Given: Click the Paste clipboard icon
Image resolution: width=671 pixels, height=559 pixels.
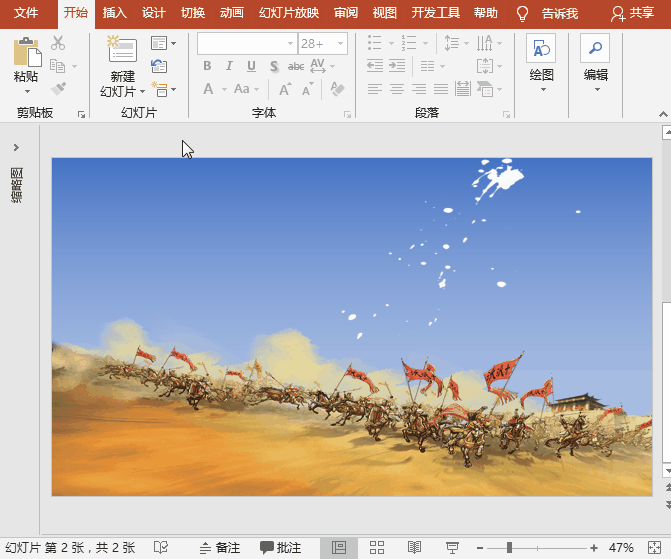Looking at the screenshot, I should (27, 52).
